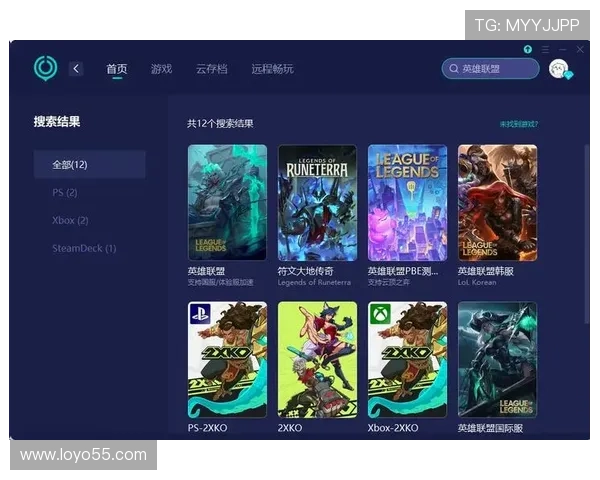
Task: Click the results list vertical scrollbar
Action: pyautogui.click(x=587, y=234)
